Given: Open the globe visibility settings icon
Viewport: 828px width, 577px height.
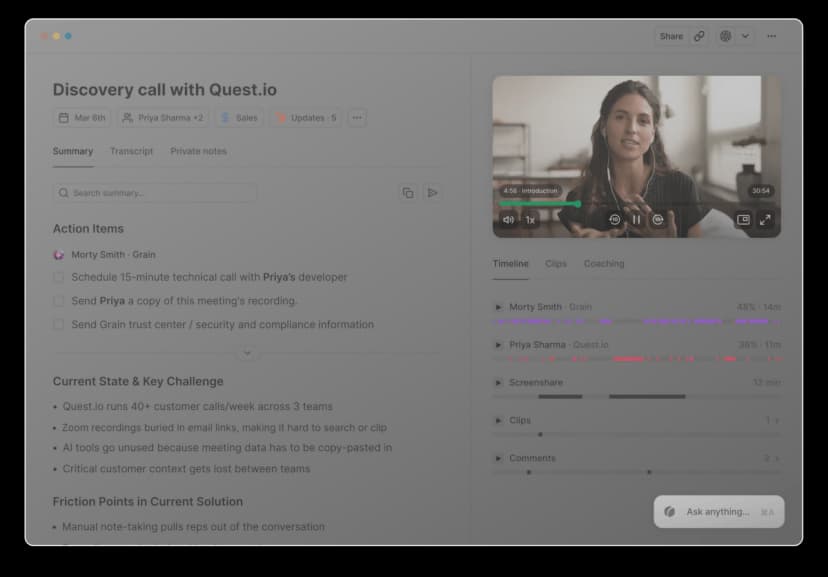Looking at the screenshot, I should tap(726, 36).
